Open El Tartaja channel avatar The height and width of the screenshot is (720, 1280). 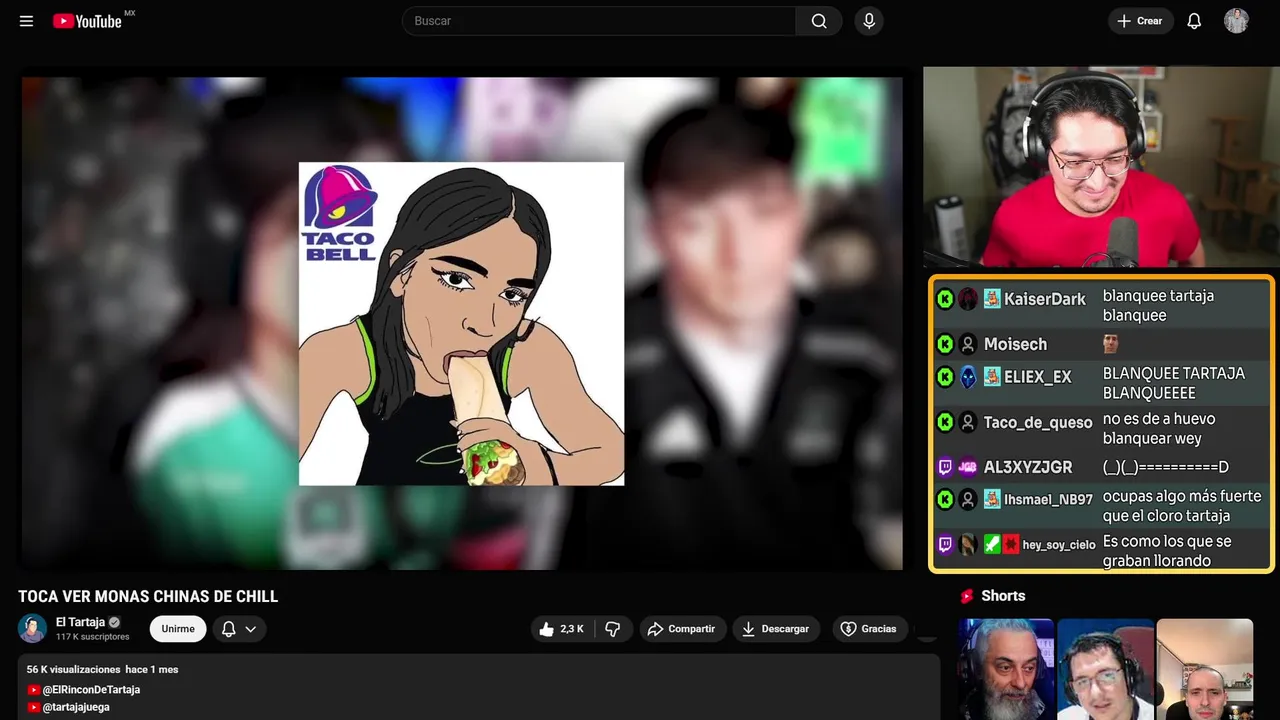coord(33,628)
